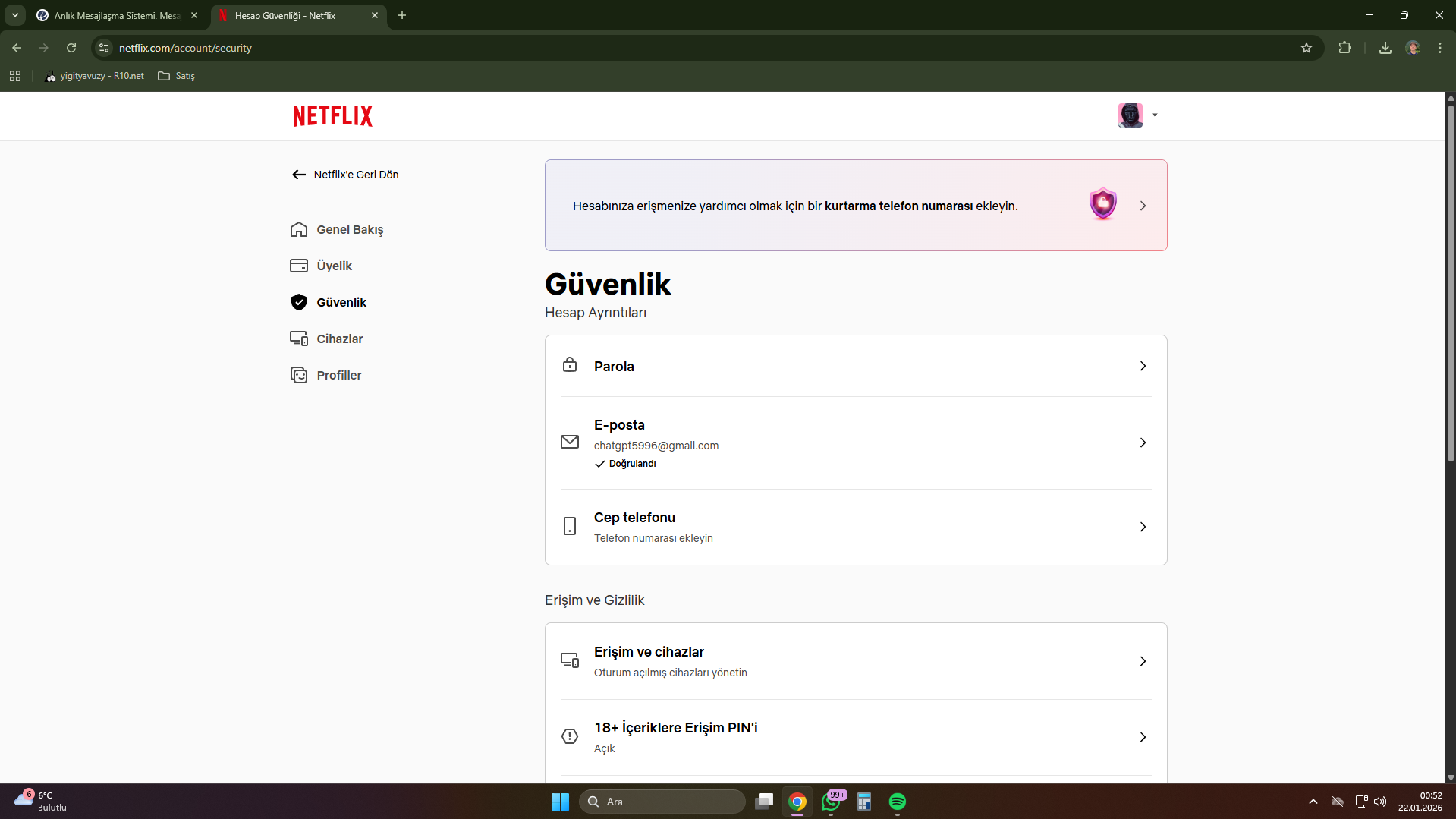Viewport: 1456px width, 819px height.
Task: Open the Genel Bakış home icon
Action: pos(299,229)
